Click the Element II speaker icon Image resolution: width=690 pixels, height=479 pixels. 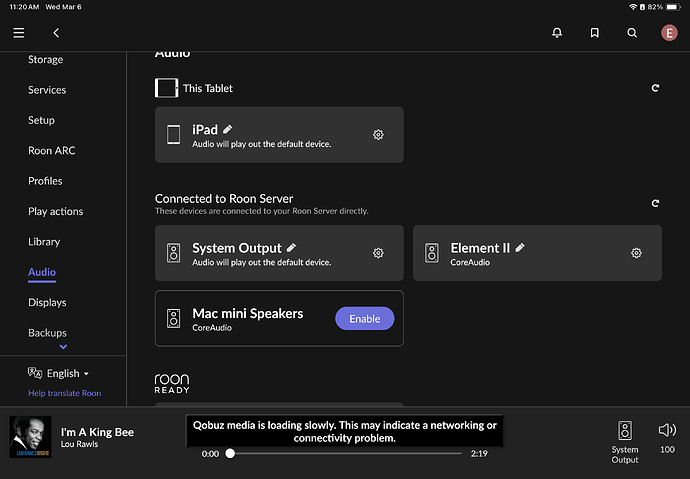432,253
